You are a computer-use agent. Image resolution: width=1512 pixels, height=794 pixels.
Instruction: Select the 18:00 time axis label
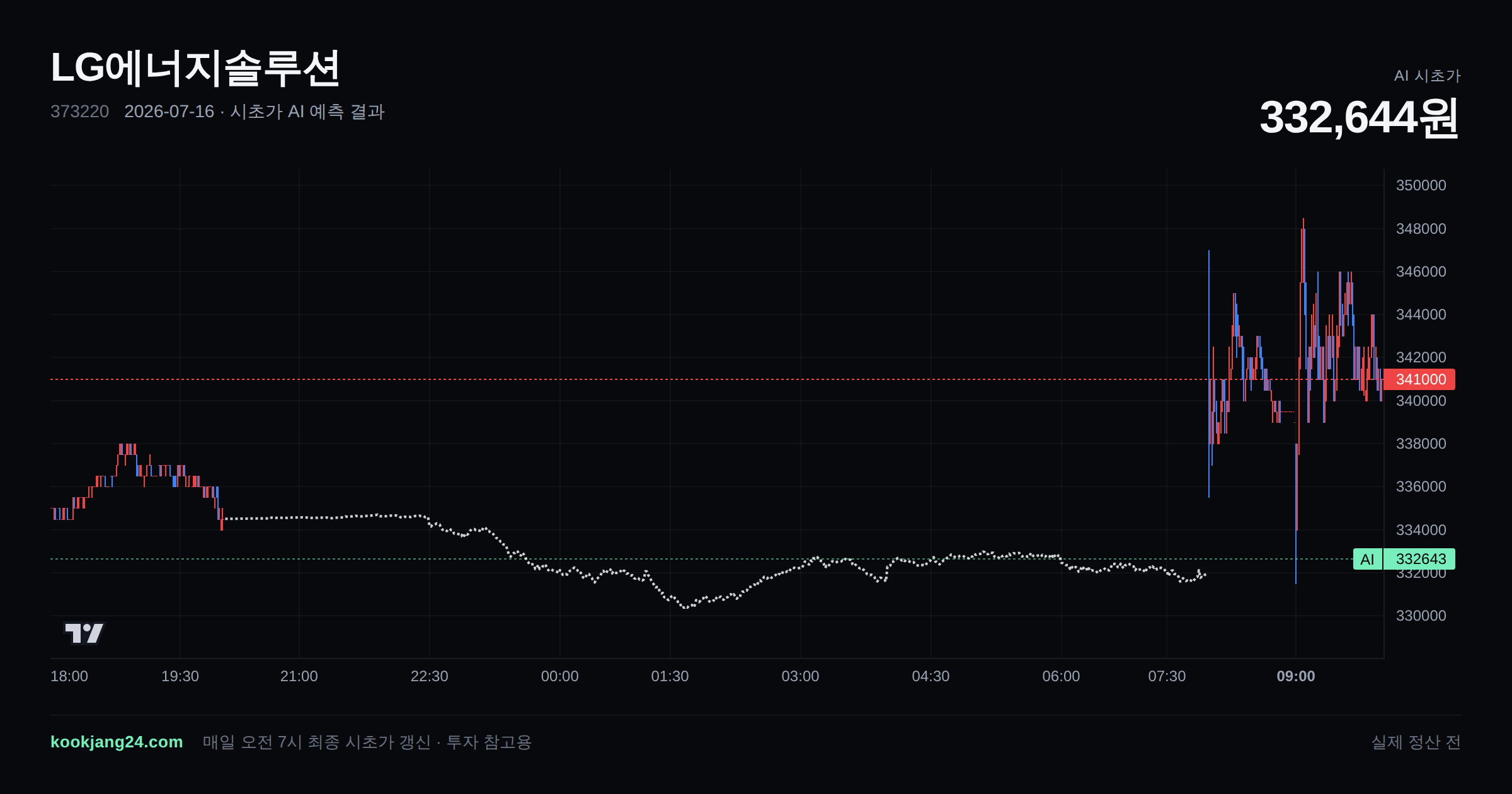coord(69,676)
